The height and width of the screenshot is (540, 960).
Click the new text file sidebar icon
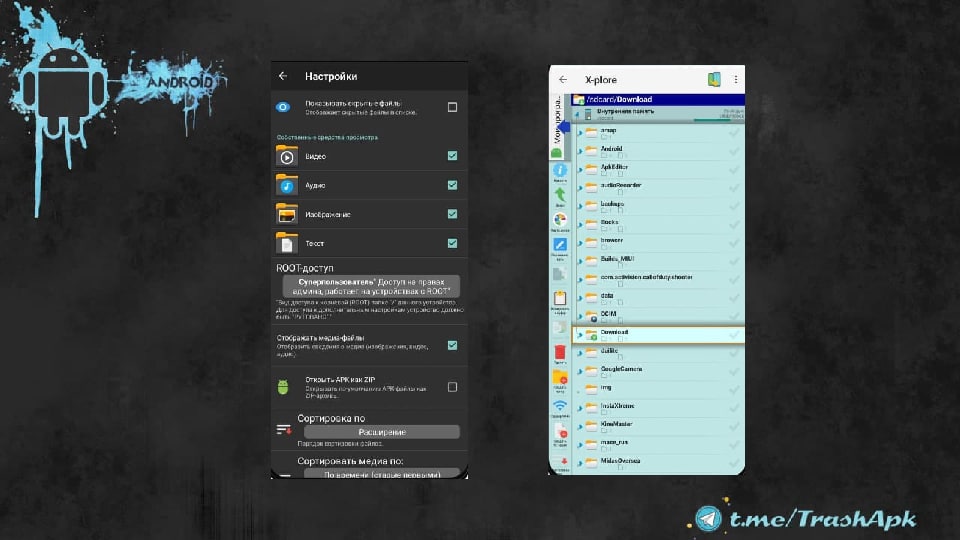coord(560,432)
